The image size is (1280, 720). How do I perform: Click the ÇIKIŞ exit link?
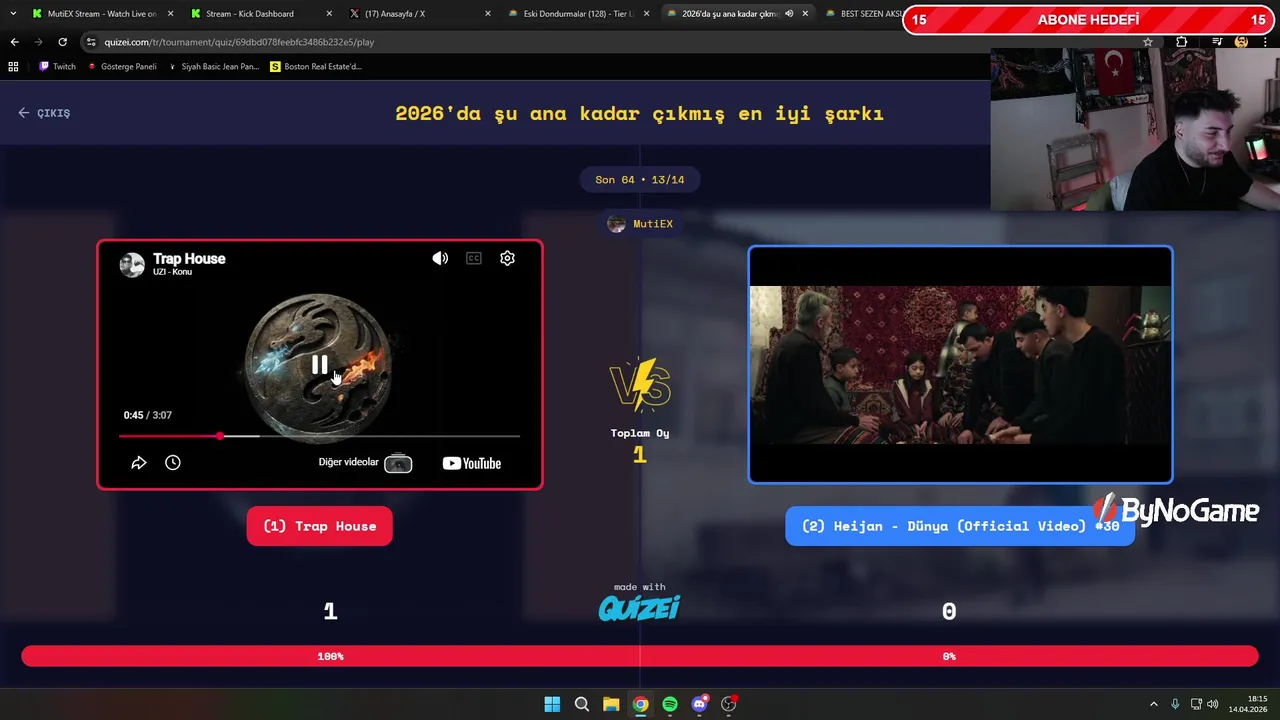click(44, 113)
